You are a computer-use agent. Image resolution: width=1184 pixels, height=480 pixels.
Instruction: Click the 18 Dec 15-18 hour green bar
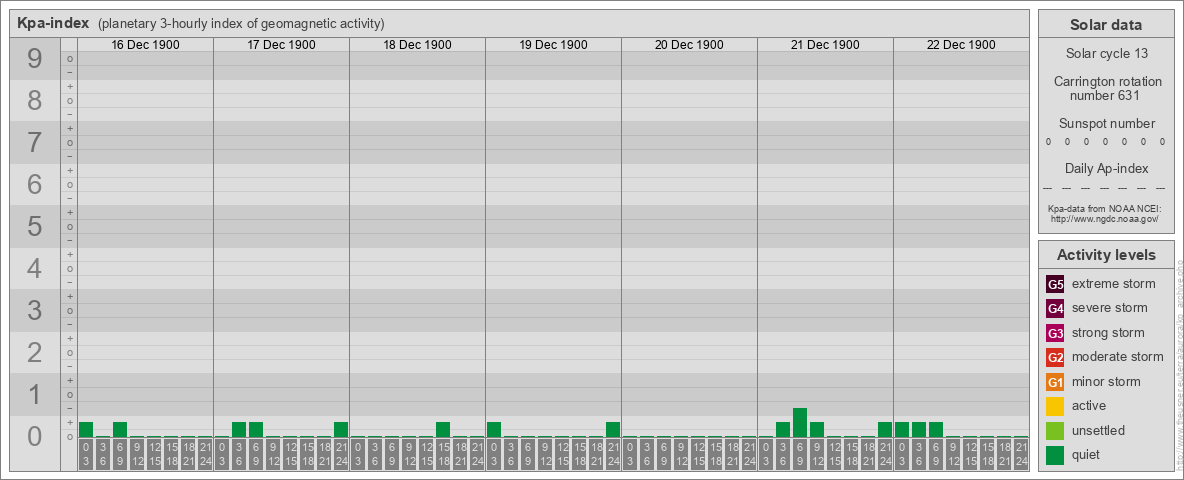click(443, 430)
